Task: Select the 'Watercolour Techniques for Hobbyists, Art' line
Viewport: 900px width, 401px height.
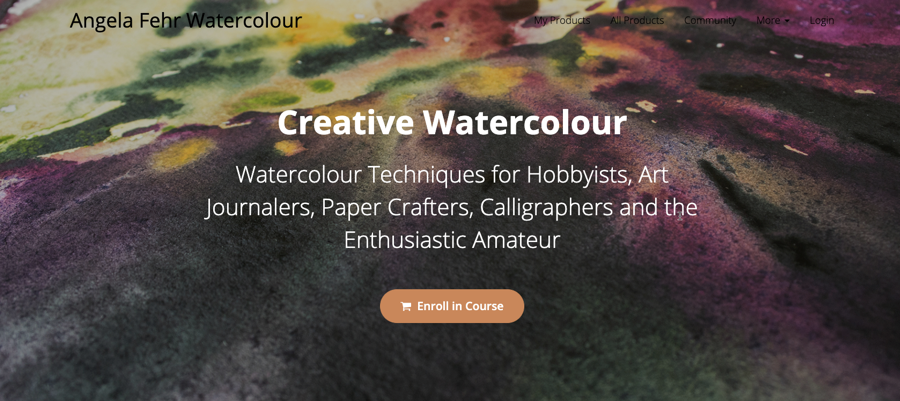Action: click(x=452, y=174)
